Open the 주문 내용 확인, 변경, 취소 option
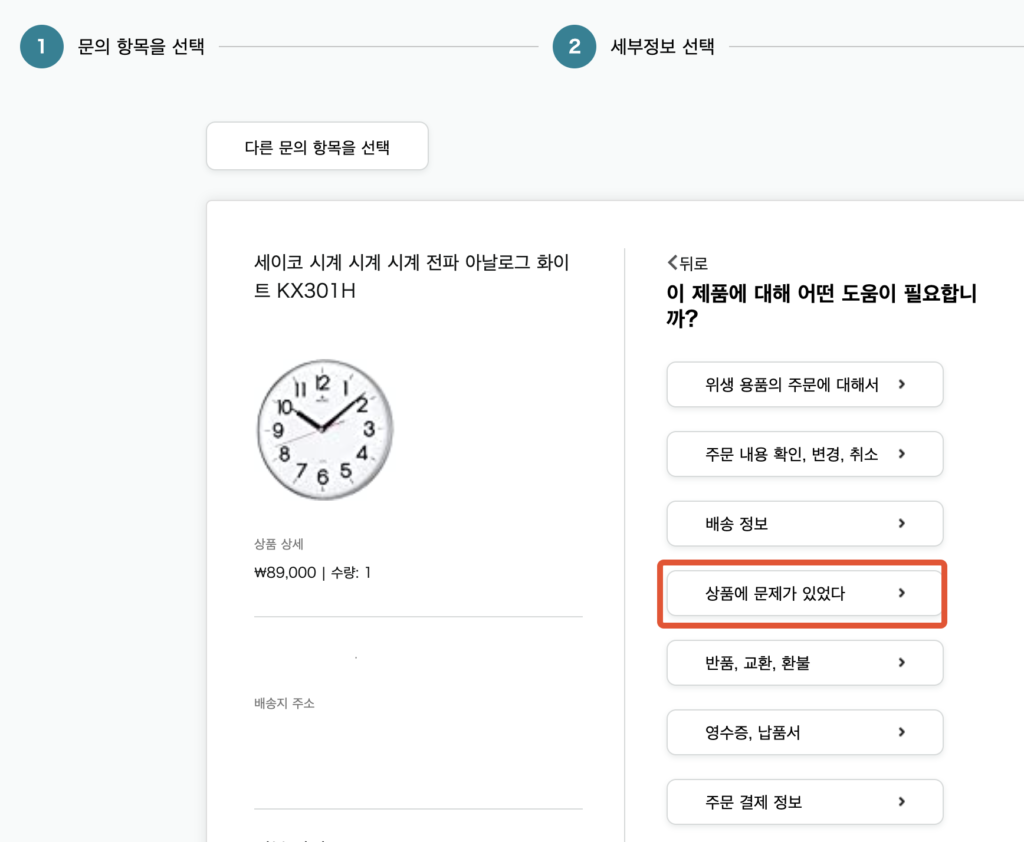This screenshot has width=1024, height=842. (x=791, y=454)
